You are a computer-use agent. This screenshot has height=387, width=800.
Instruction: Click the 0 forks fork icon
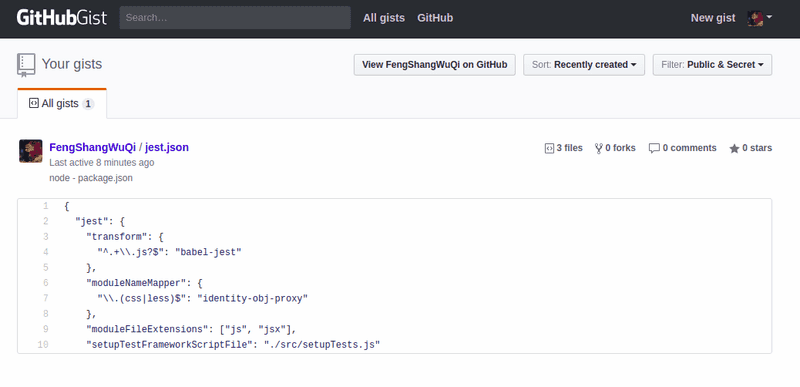[x=598, y=148]
